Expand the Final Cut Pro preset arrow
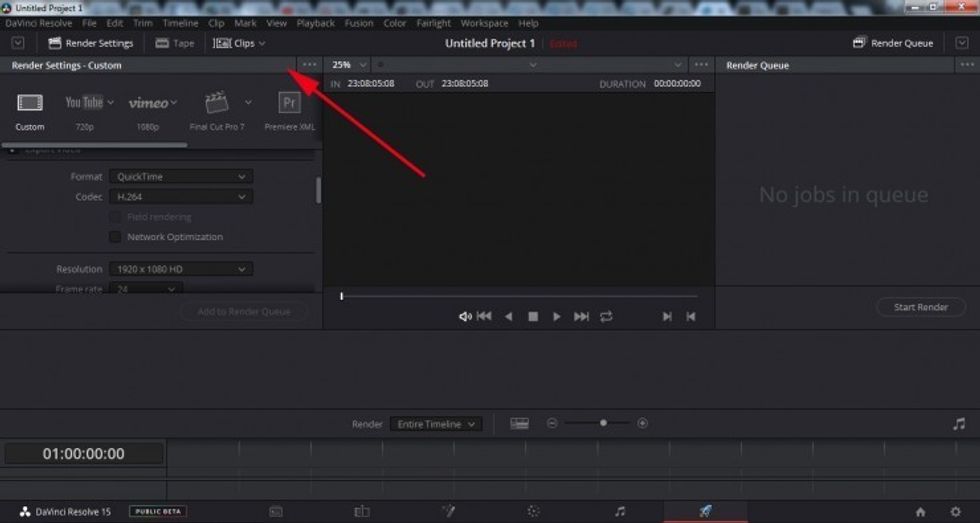 click(248, 102)
